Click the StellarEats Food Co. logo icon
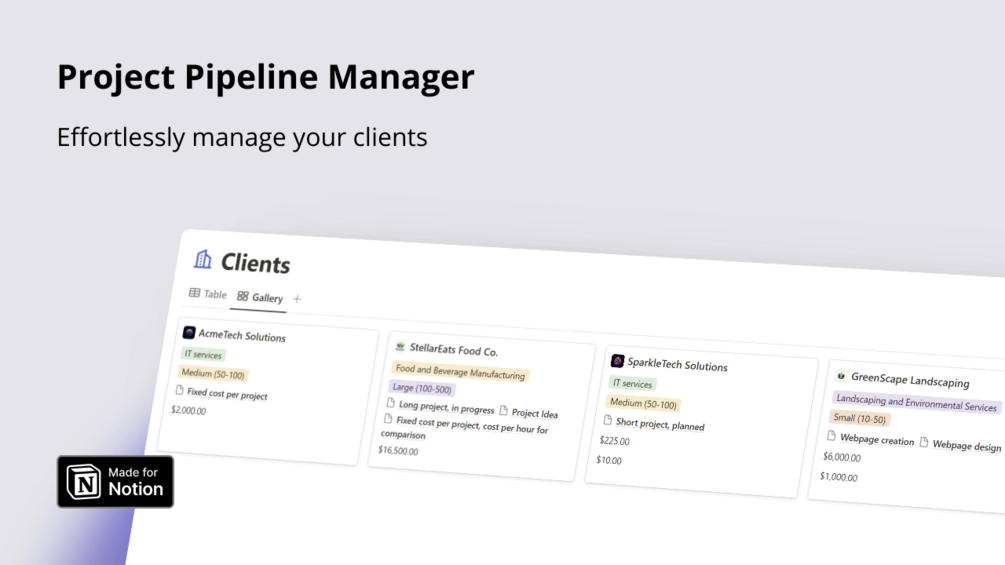Image resolution: width=1005 pixels, height=565 pixels. coord(400,346)
